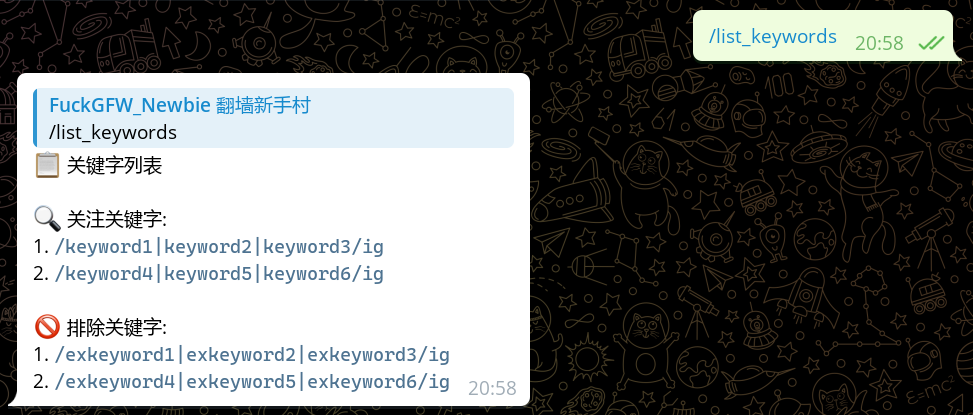Select the green outgoing message bubble

(822, 35)
